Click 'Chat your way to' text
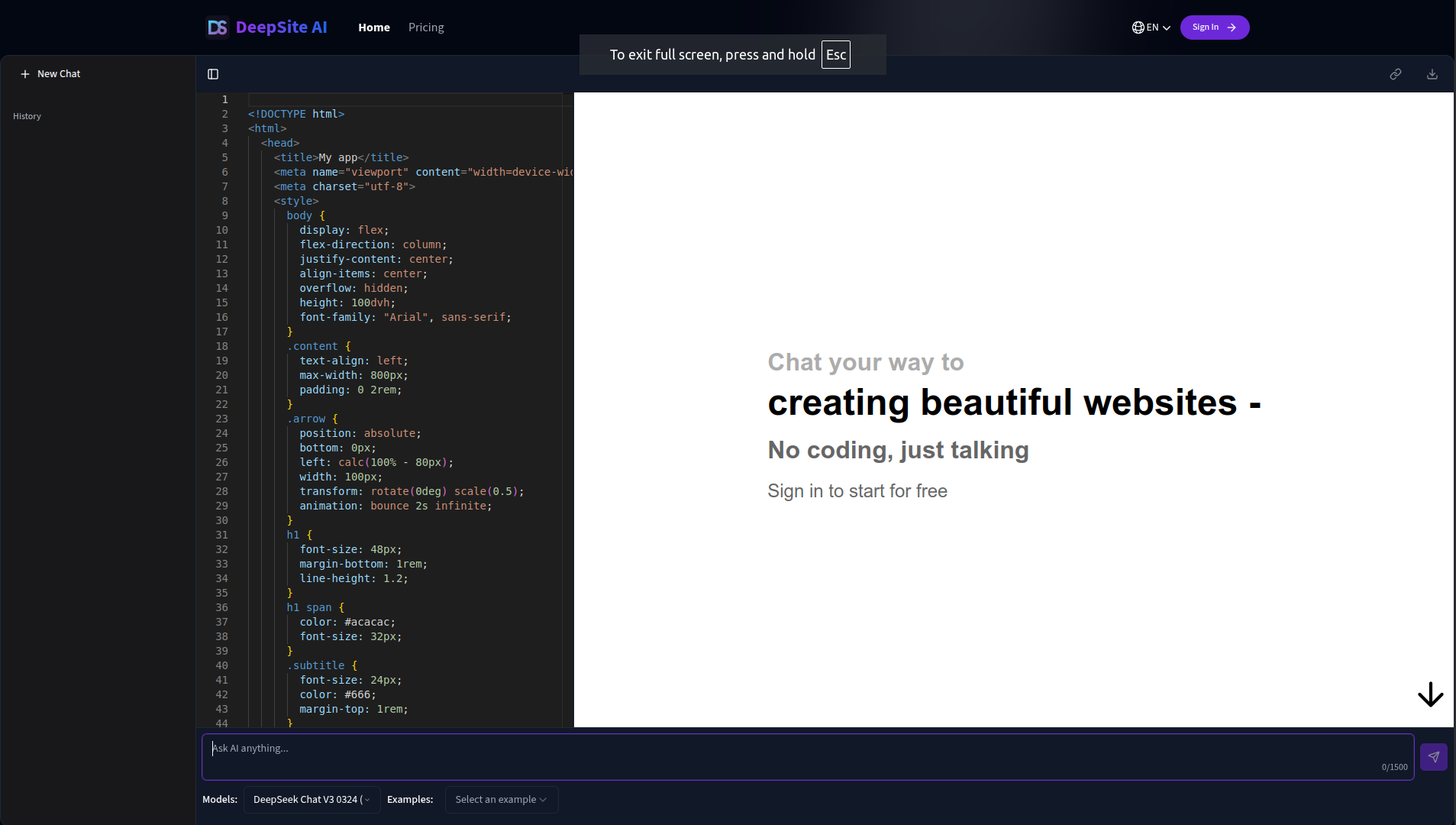Viewport: 1456px width, 825px height. point(866,362)
